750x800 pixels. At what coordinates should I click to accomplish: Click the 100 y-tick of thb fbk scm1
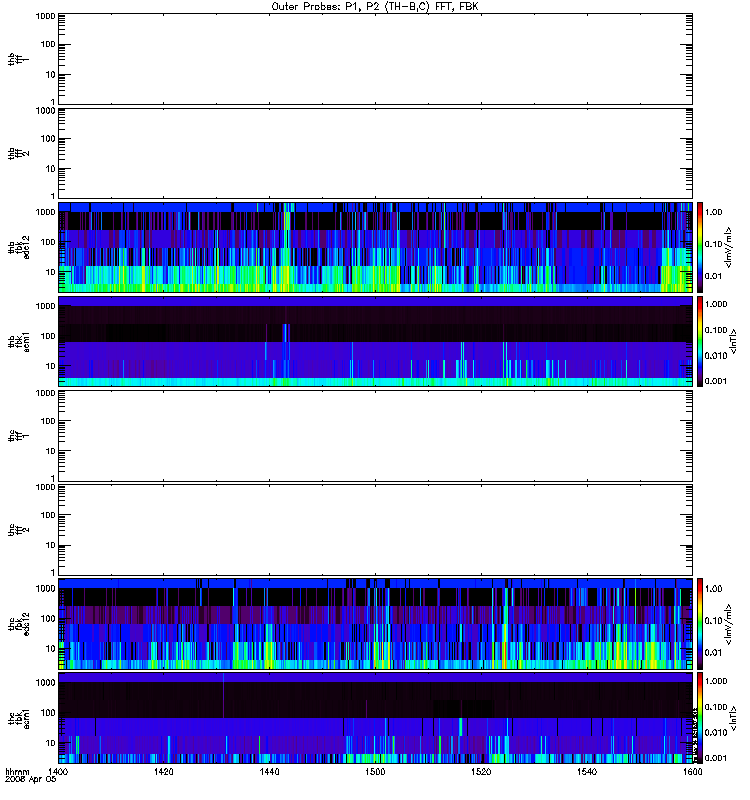coord(48,336)
